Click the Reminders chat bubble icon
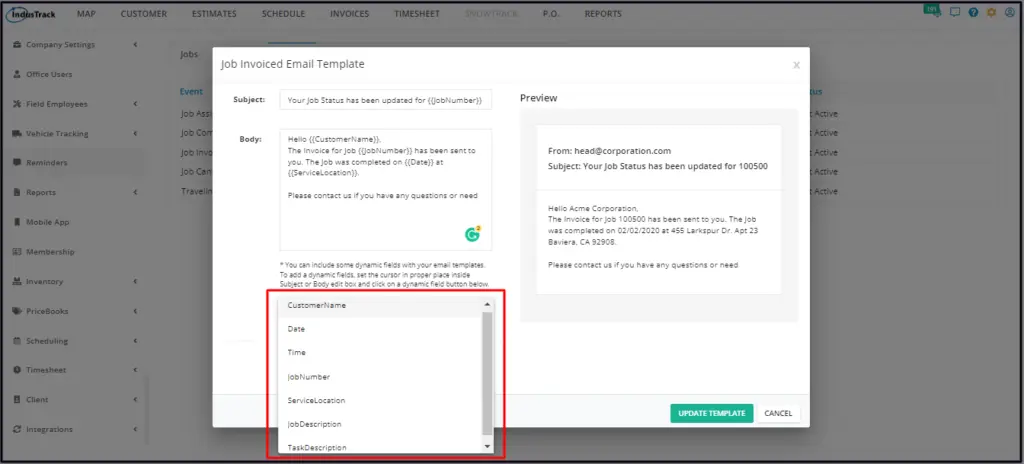 [x=18, y=163]
